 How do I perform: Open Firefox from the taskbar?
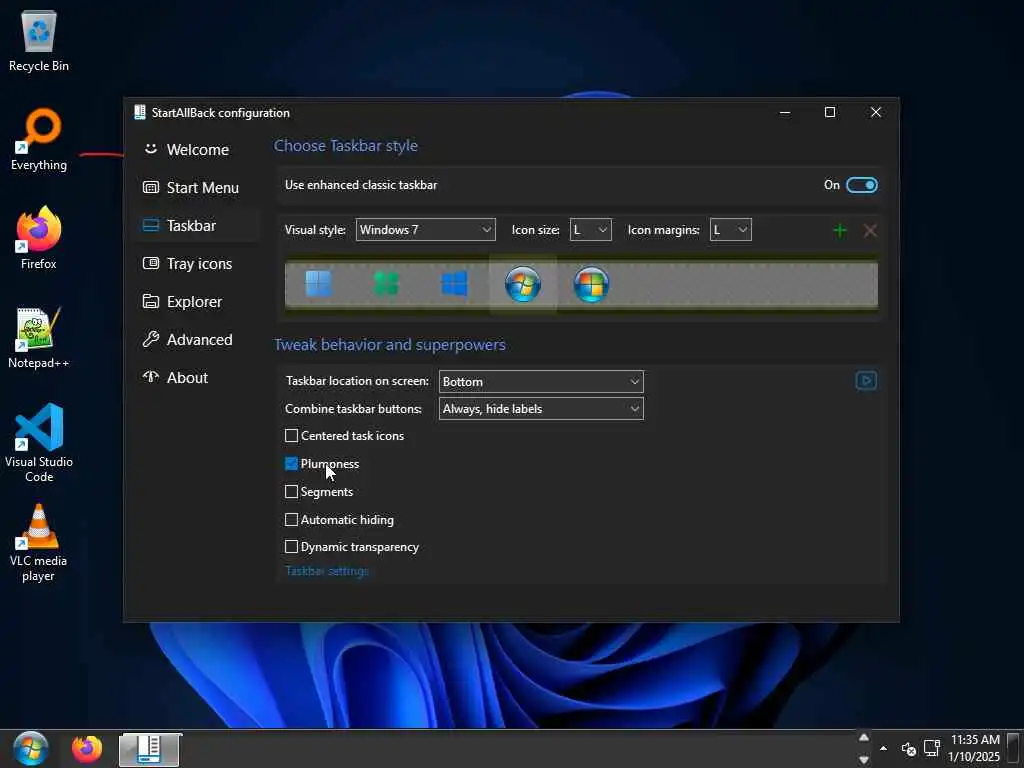87,749
